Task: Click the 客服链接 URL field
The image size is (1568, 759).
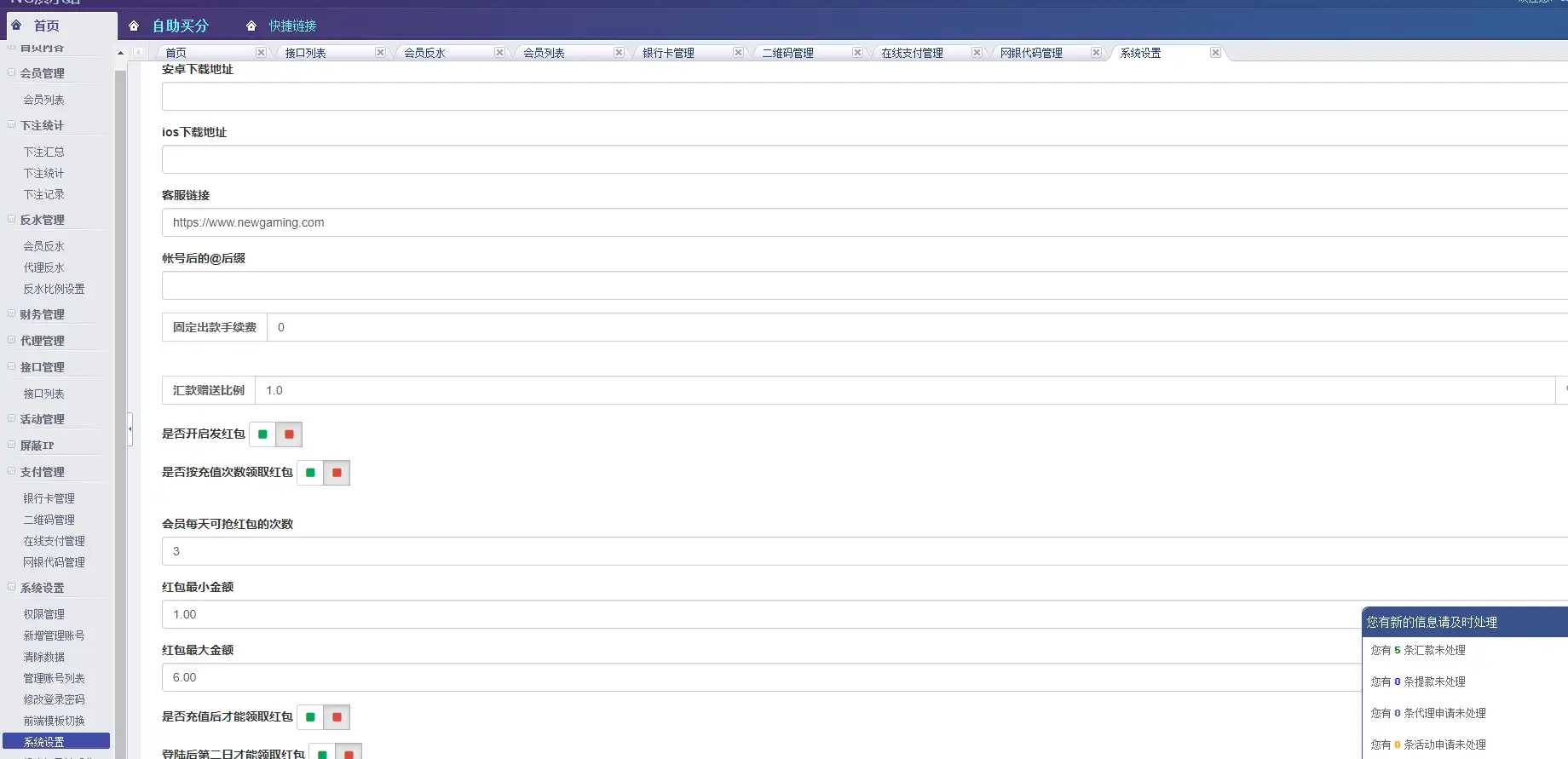Action: (x=865, y=222)
